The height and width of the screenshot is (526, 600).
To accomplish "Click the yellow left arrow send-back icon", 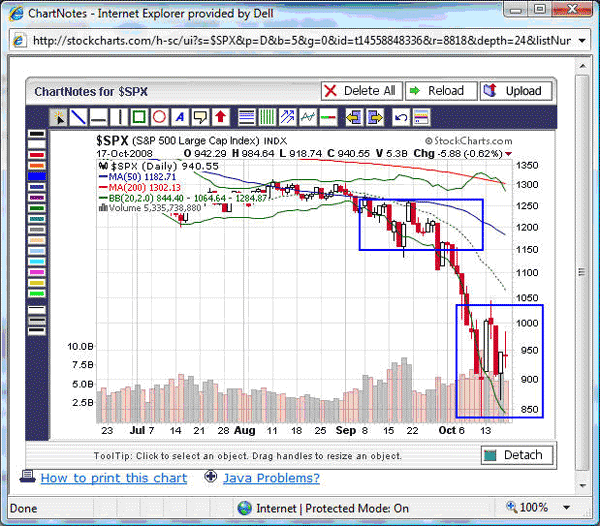I will [x=354, y=117].
